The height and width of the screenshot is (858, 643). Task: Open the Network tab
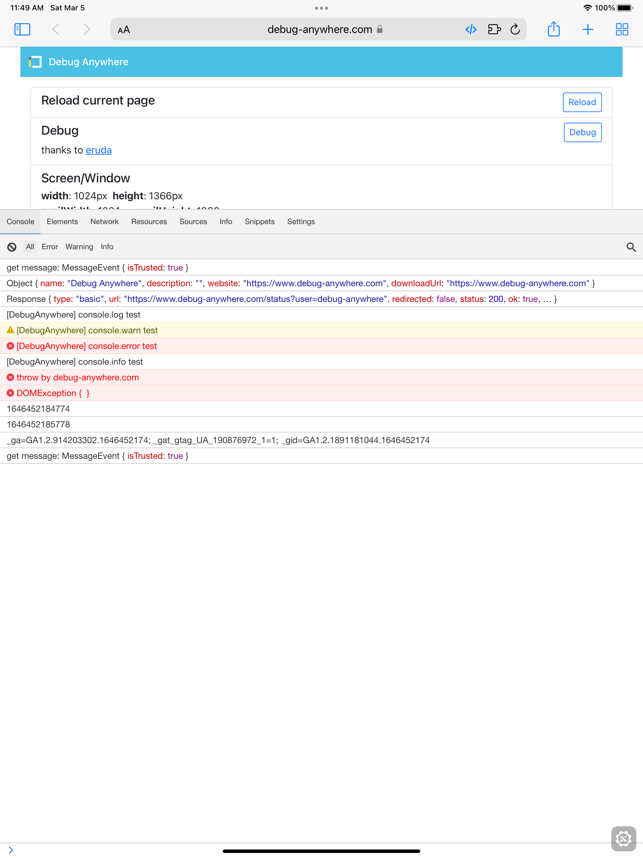(x=105, y=222)
